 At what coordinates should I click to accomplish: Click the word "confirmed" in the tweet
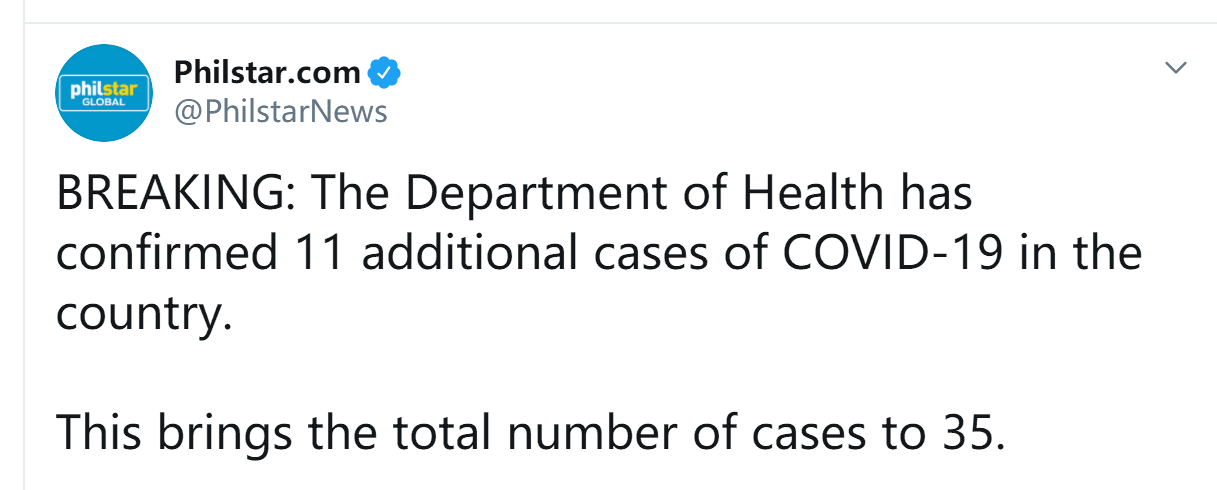pyautogui.click(x=167, y=253)
